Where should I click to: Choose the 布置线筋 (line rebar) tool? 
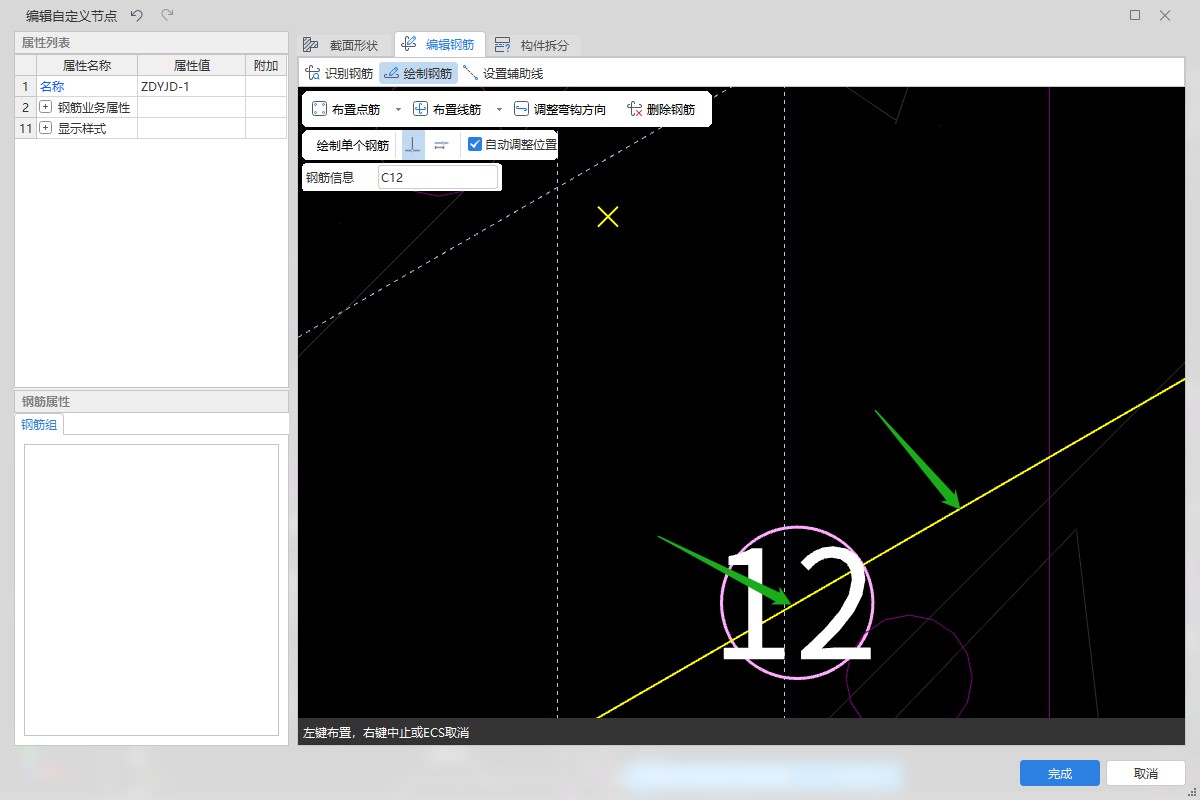(447, 109)
